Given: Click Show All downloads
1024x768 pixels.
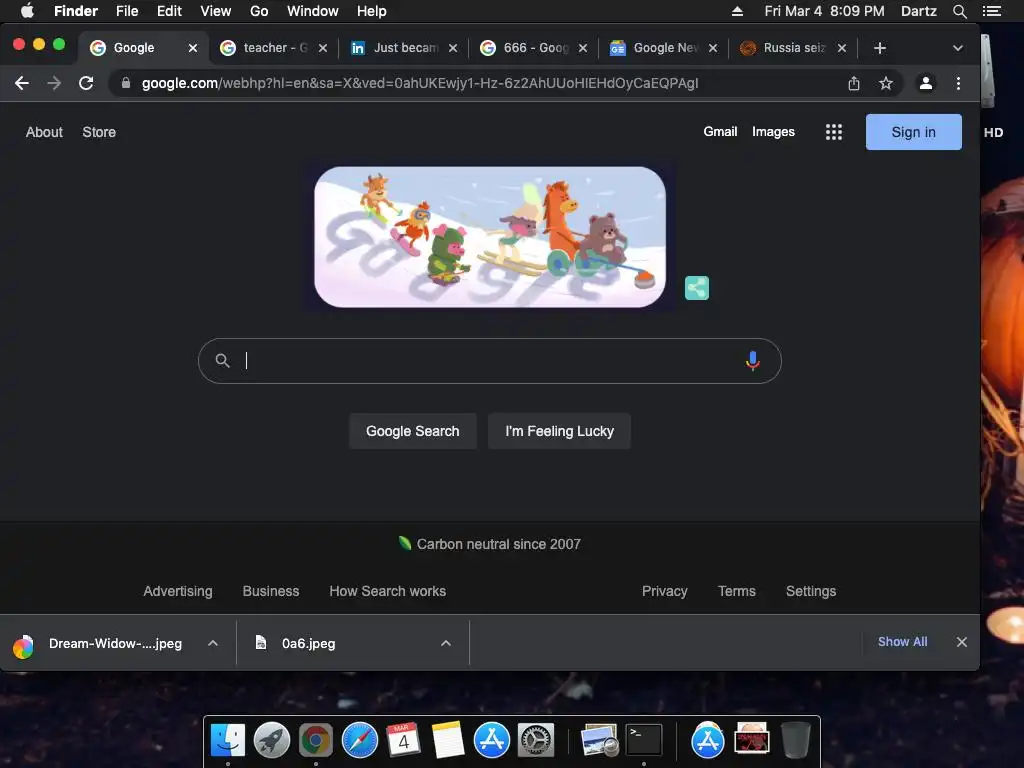Looking at the screenshot, I should click(x=903, y=642).
